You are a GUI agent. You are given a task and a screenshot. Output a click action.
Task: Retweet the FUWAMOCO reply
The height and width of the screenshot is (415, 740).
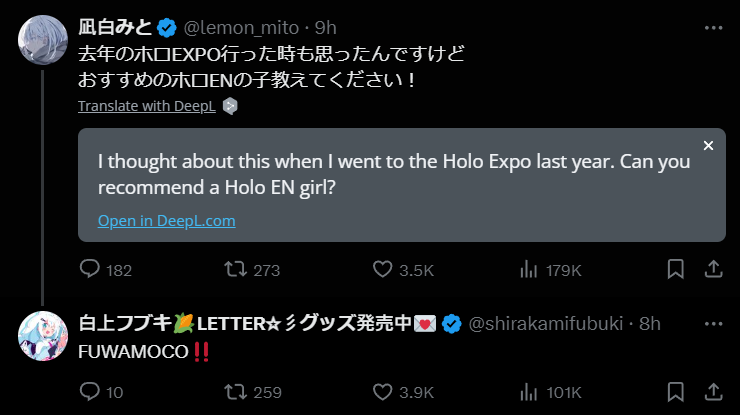click(x=237, y=391)
